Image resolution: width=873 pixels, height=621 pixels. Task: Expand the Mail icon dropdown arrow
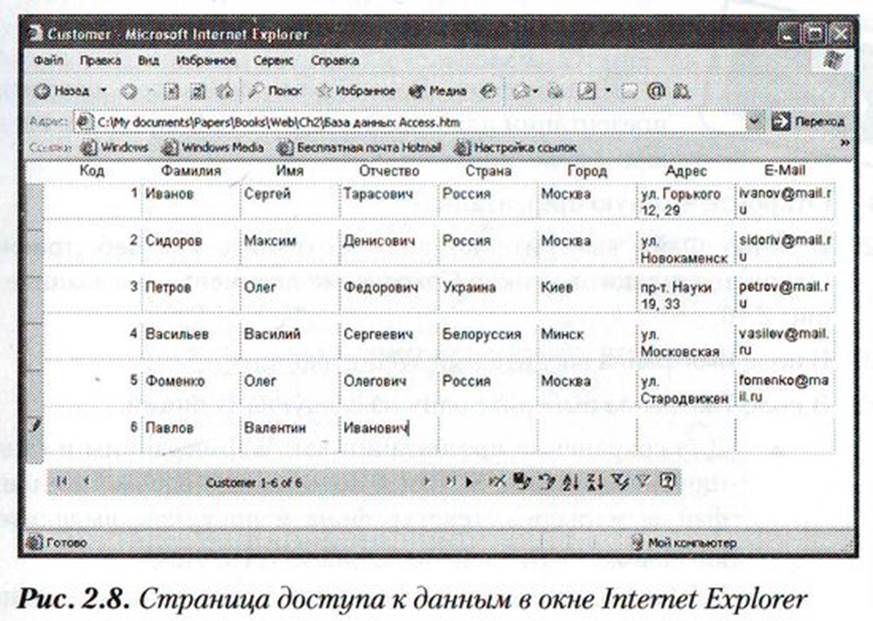pos(536,91)
